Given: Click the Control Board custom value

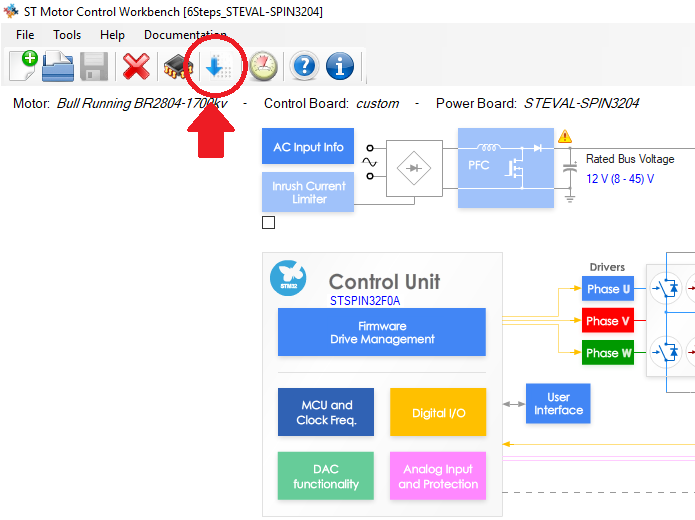Looking at the screenshot, I should (377, 103).
